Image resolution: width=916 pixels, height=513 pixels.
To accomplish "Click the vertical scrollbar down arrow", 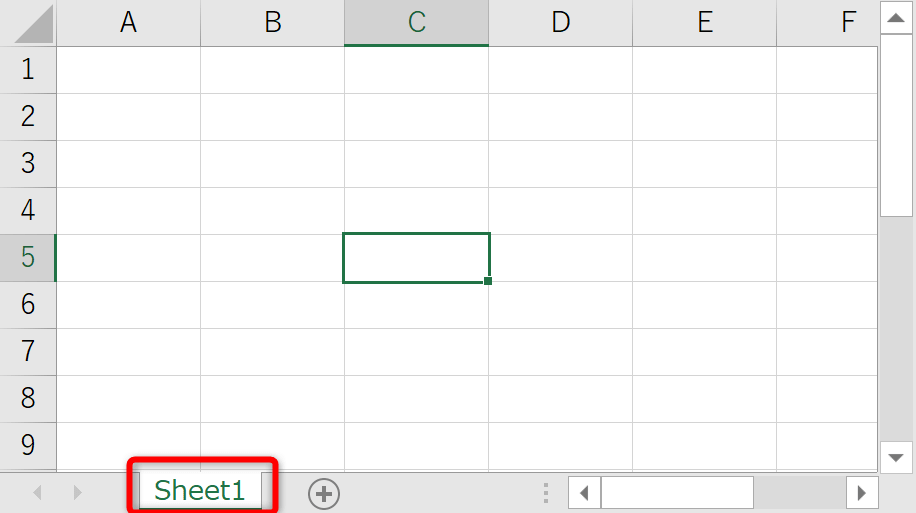I will pos(895,457).
